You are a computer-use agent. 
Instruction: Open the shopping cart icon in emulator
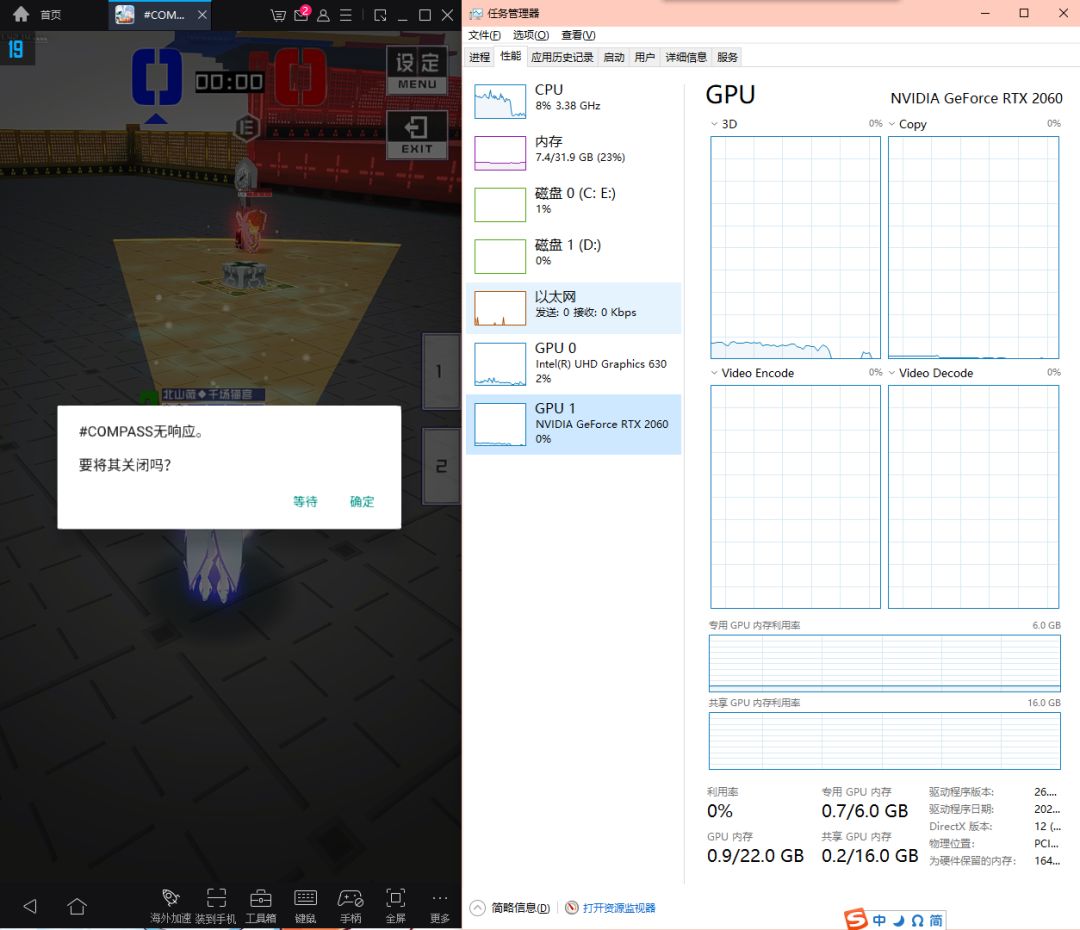click(278, 14)
